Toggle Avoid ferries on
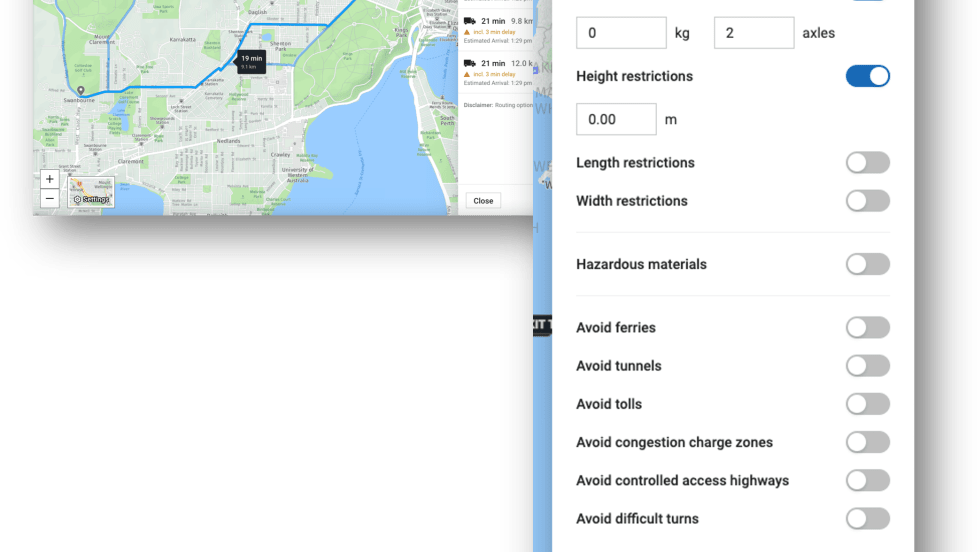 tap(867, 328)
